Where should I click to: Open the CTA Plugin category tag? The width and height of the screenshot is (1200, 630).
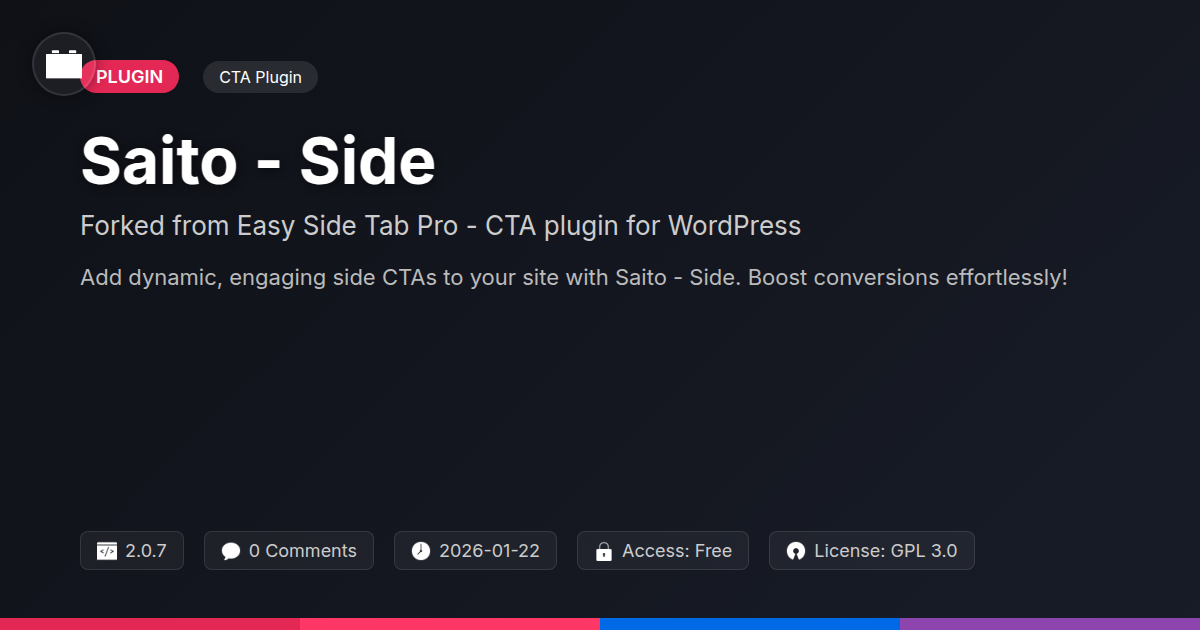coord(260,77)
